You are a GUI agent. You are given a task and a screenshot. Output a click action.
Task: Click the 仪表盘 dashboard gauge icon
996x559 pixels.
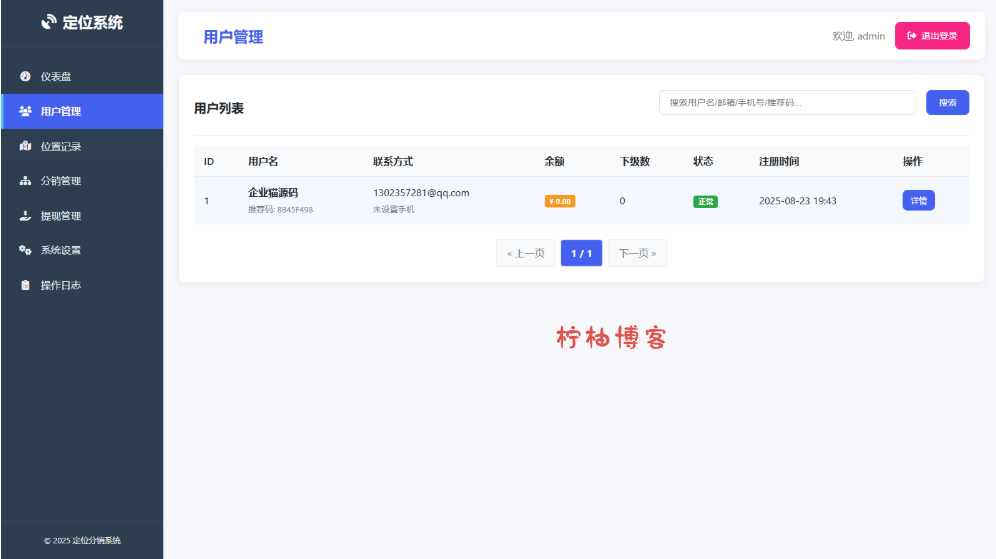pyautogui.click(x=26, y=77)
